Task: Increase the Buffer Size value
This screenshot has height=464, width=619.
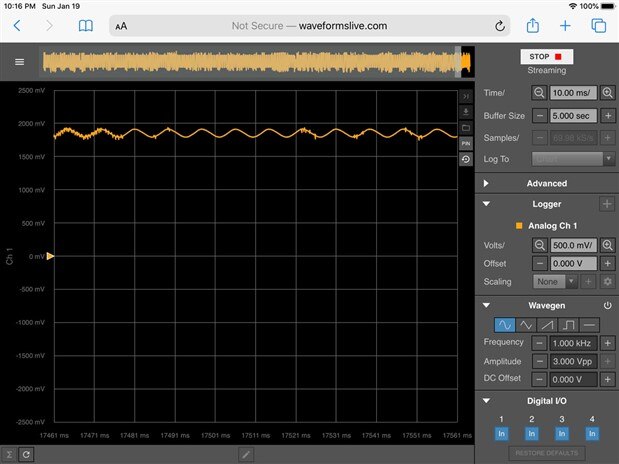Action: [x=607, y=116]
